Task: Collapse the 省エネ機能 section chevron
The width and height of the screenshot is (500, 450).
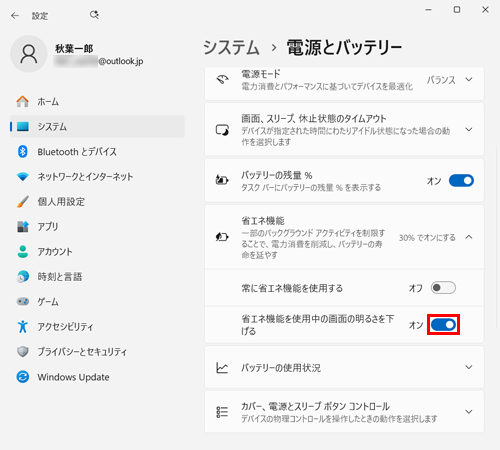Action: click(x=469, y=237)
